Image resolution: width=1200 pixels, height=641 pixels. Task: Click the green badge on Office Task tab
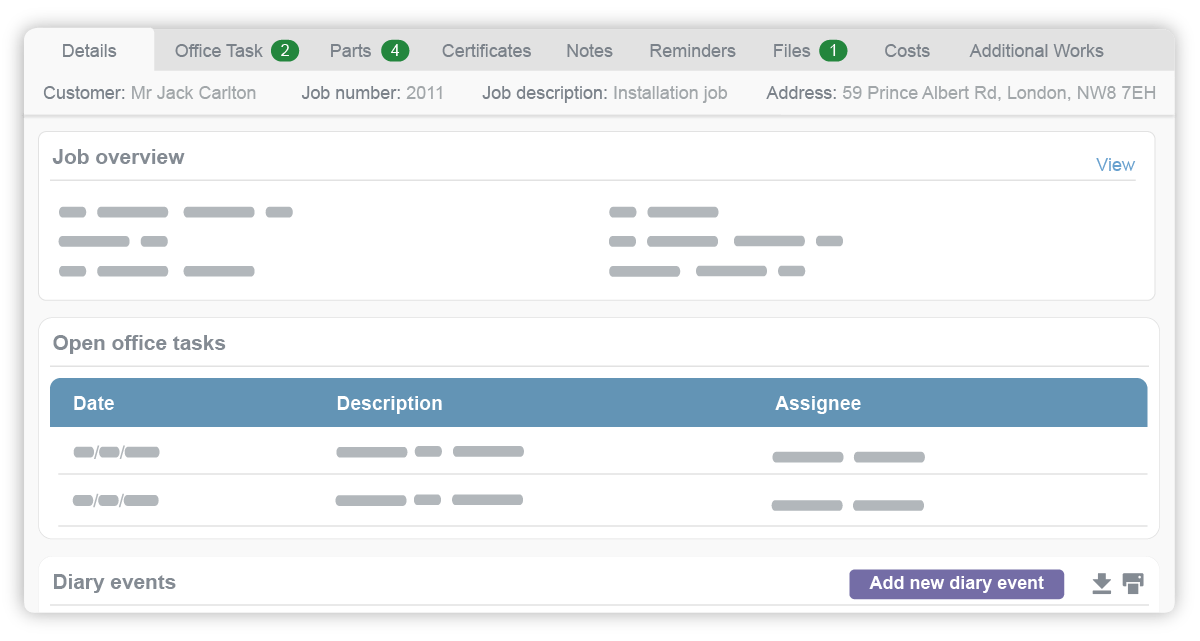coord(286,50)
